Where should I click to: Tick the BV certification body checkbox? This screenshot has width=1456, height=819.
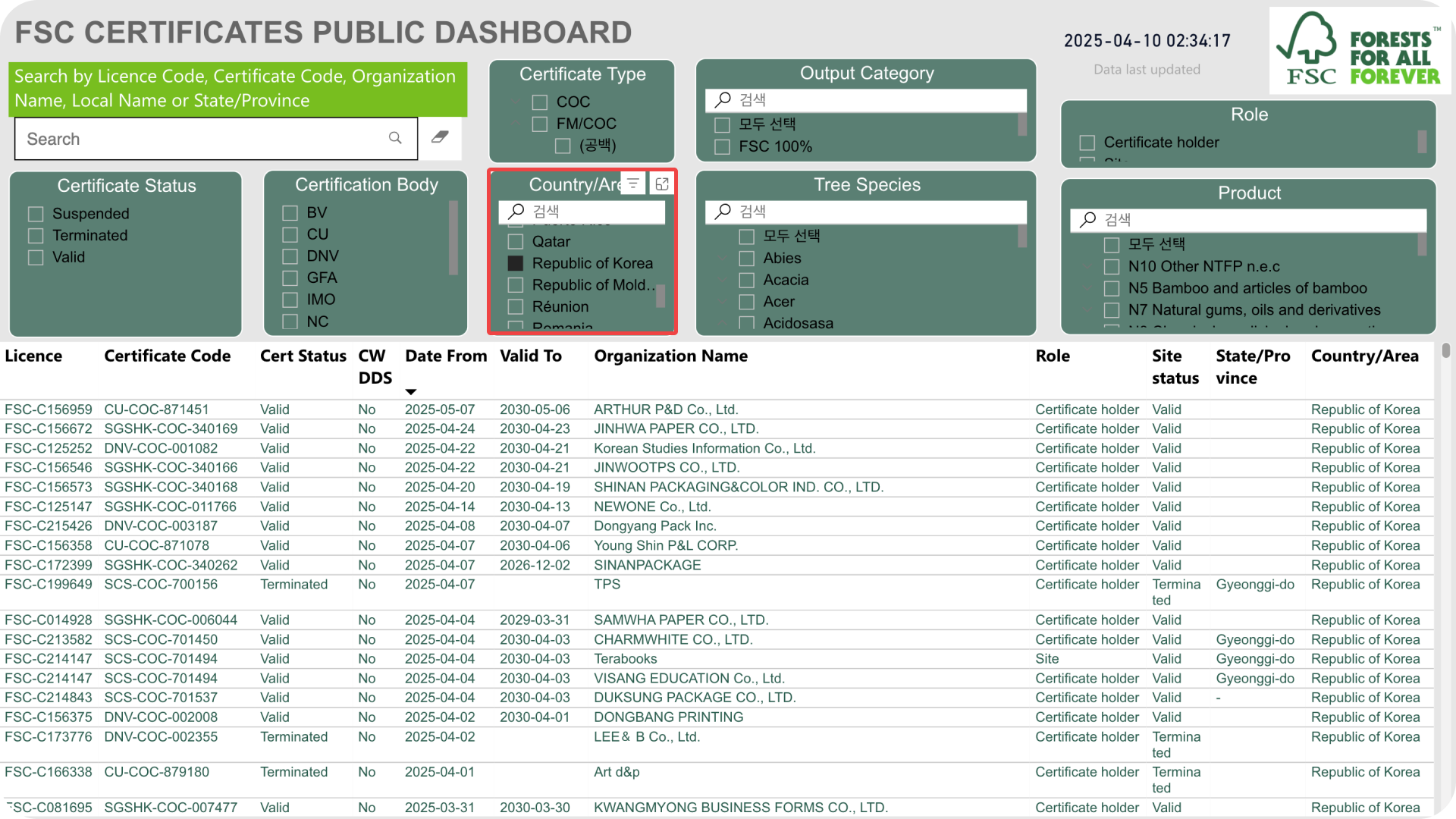pyautogui.click(x=290, y=213)
